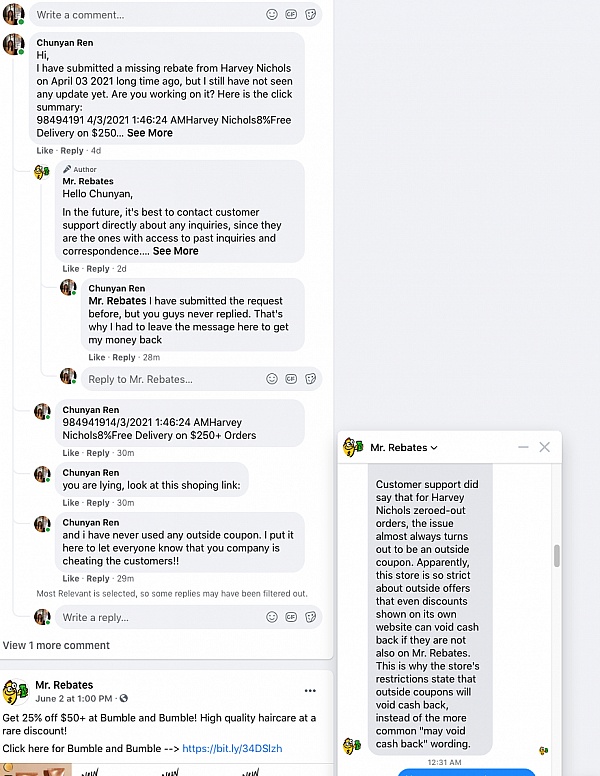Add sticker in Write a reply box

[310, 617]
